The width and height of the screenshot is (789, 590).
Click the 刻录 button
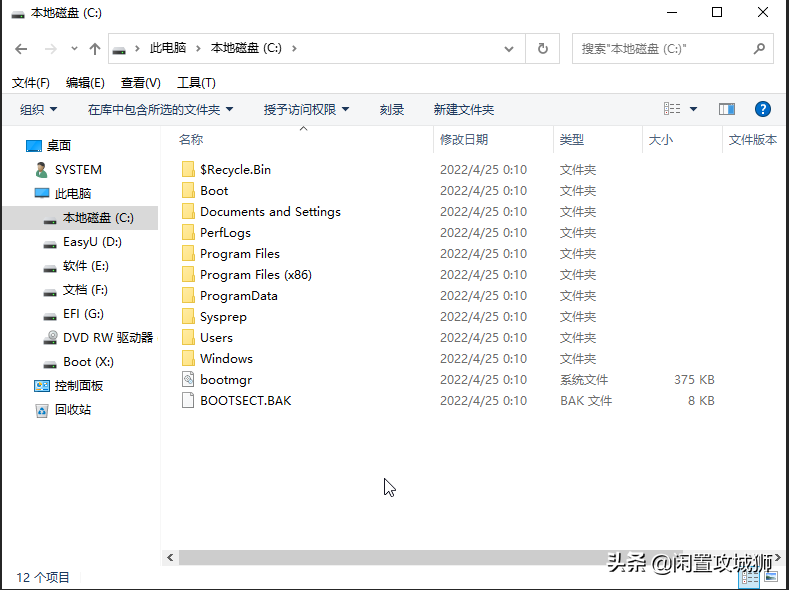coord(392,110)
